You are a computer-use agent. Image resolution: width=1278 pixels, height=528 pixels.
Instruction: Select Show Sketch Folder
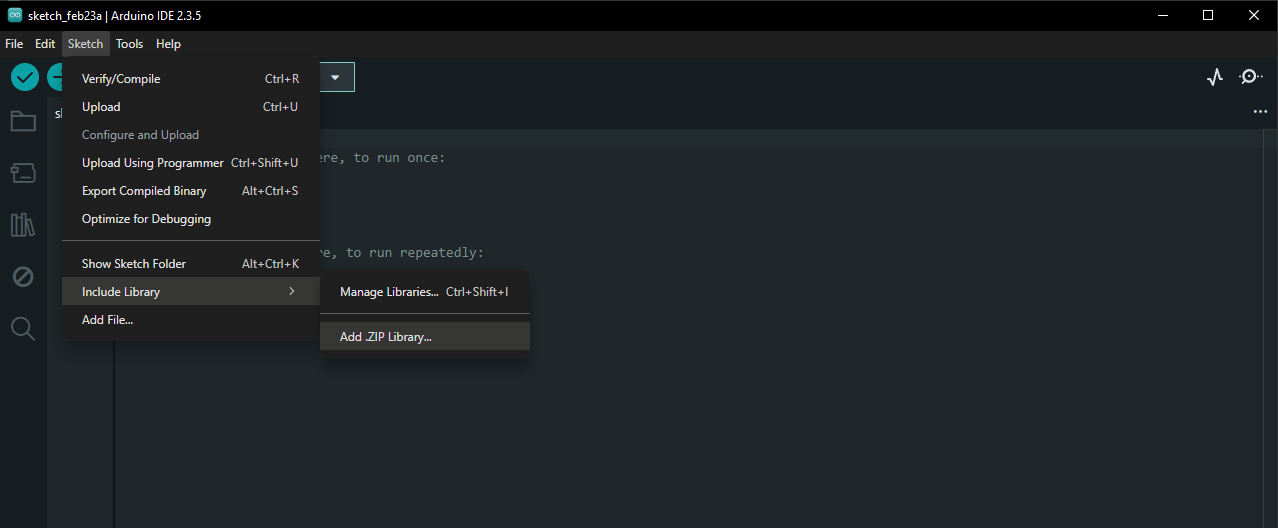[x=191, y=264]
